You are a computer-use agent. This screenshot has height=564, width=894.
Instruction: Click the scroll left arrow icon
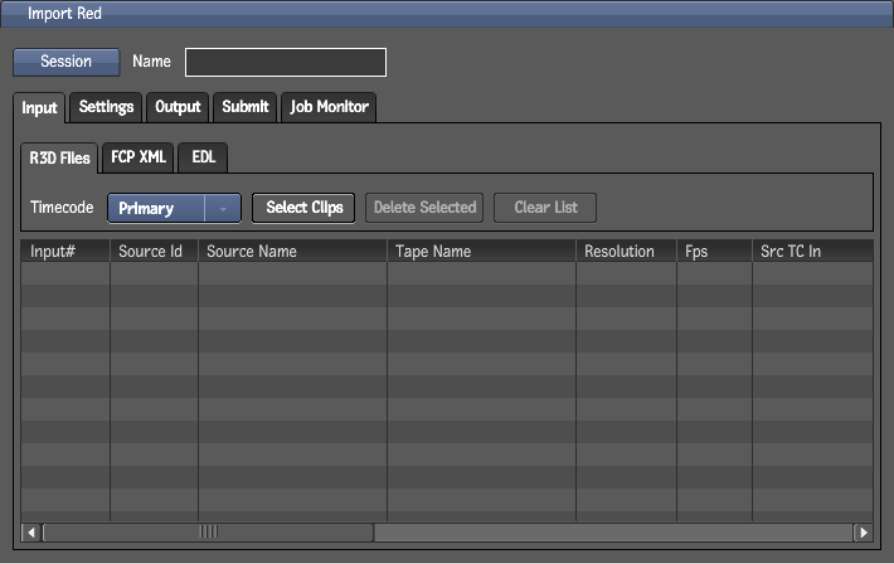coord(31,532)
